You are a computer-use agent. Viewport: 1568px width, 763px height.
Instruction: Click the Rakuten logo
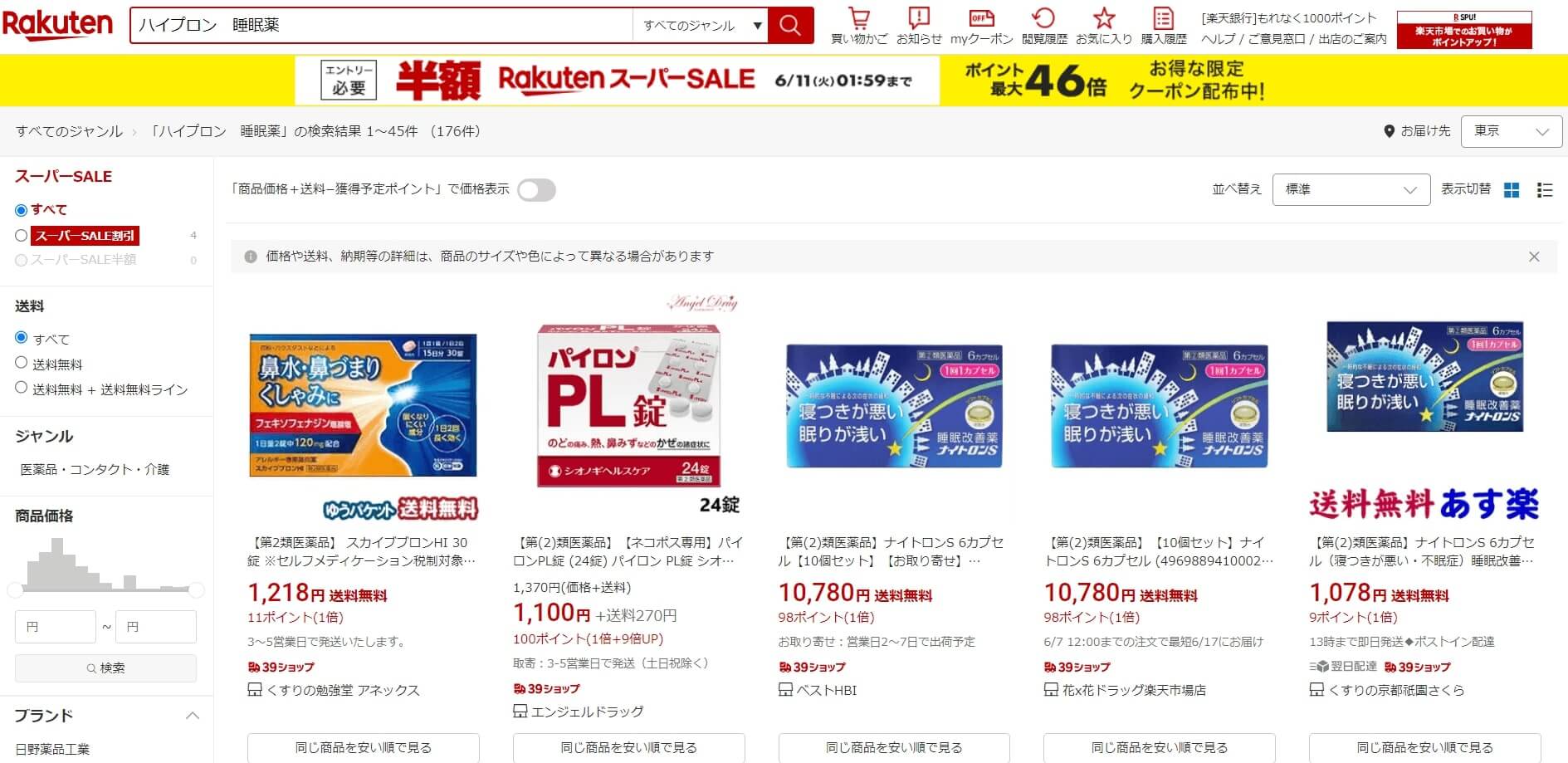coord(57,25)
